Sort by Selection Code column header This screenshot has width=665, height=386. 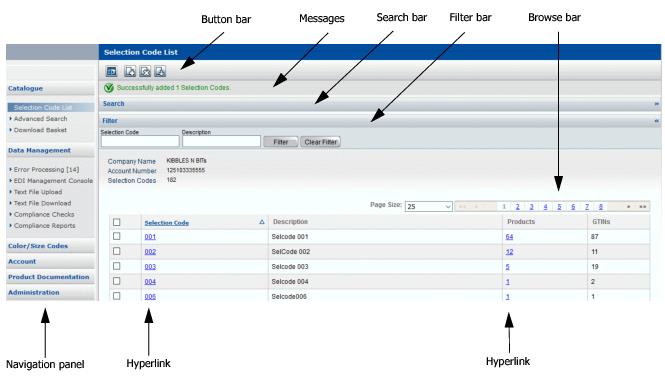167,223
